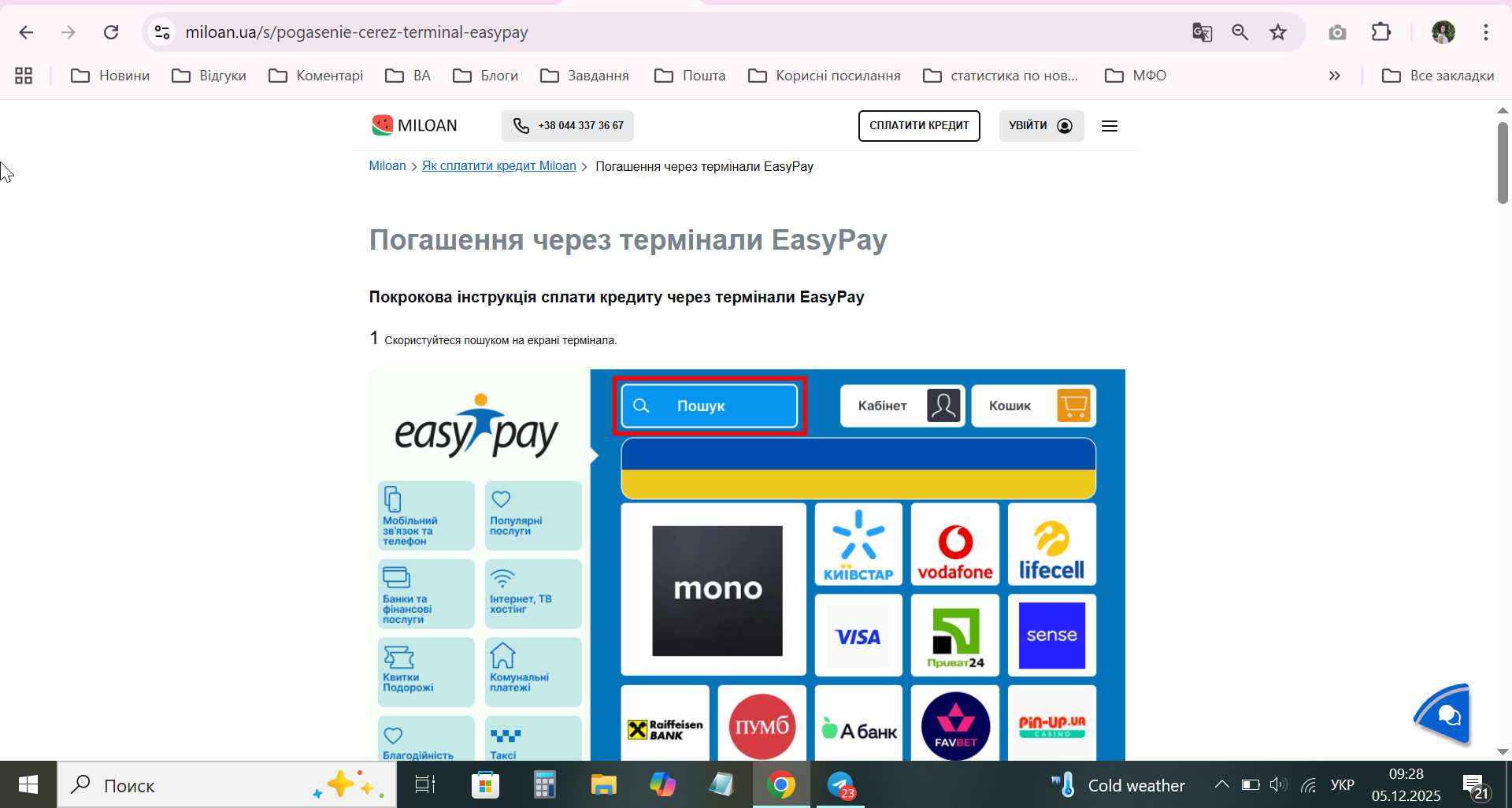The image size is (1512, 808).
Task: Click the УВІЙТИ login button
Action: click(x=1041, y=126)
